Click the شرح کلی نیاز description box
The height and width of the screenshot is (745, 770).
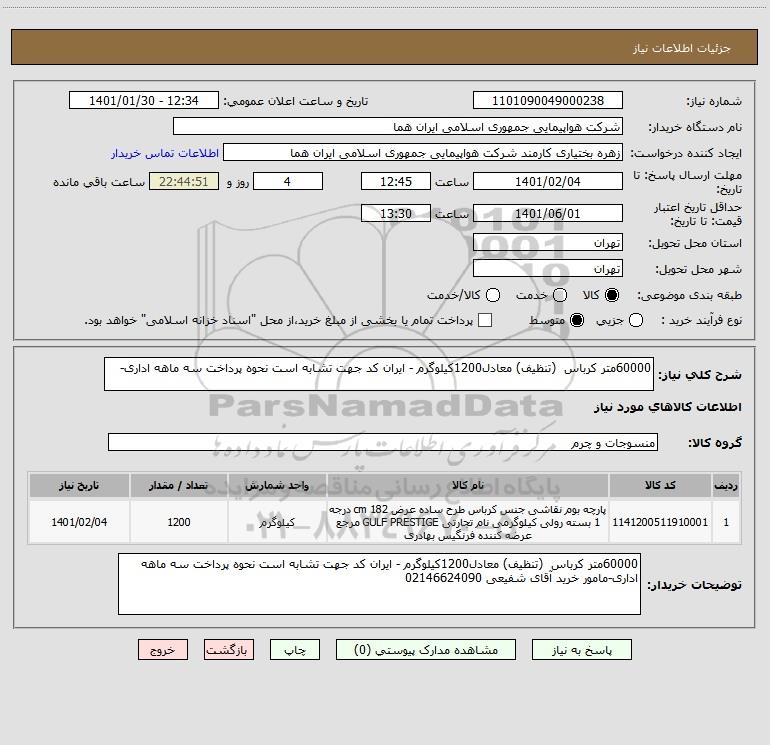pos(379,374)
